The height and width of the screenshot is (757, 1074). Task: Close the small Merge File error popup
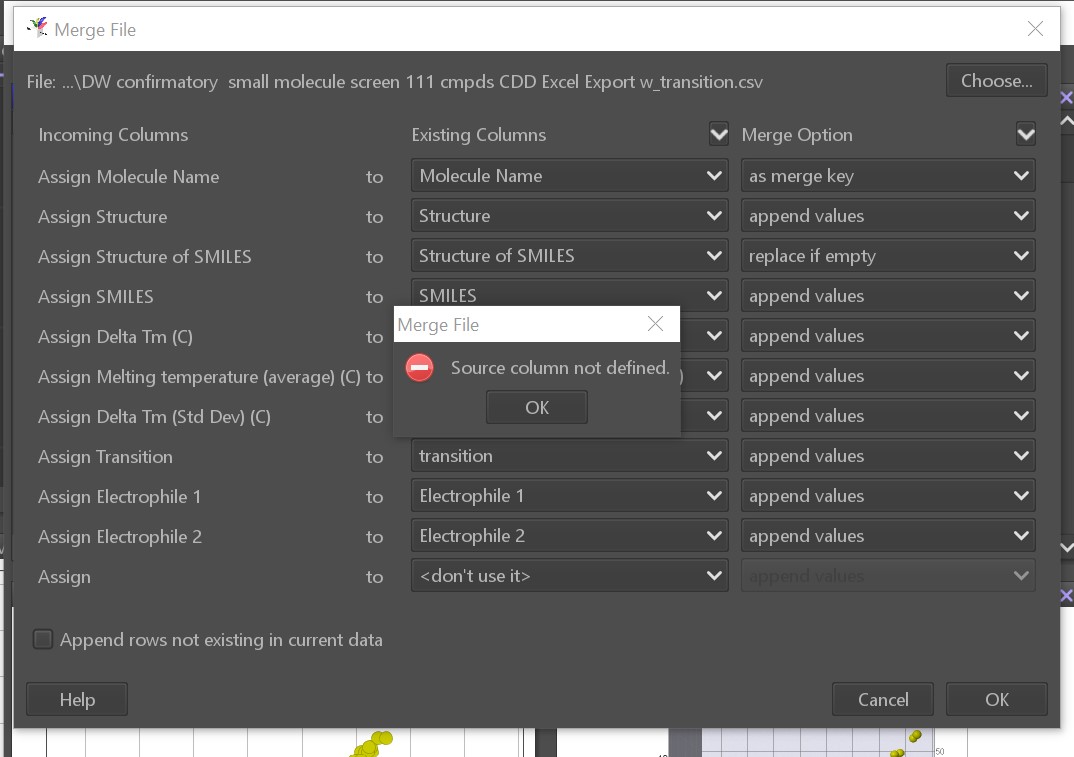click(655, 324)
